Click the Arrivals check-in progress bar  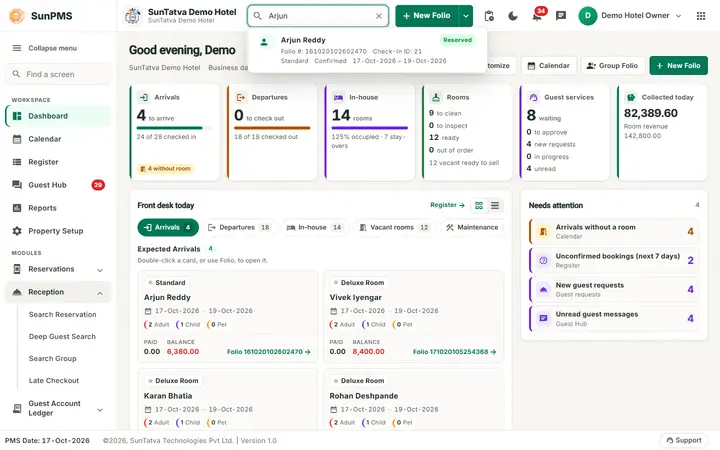tap(174, 128)
